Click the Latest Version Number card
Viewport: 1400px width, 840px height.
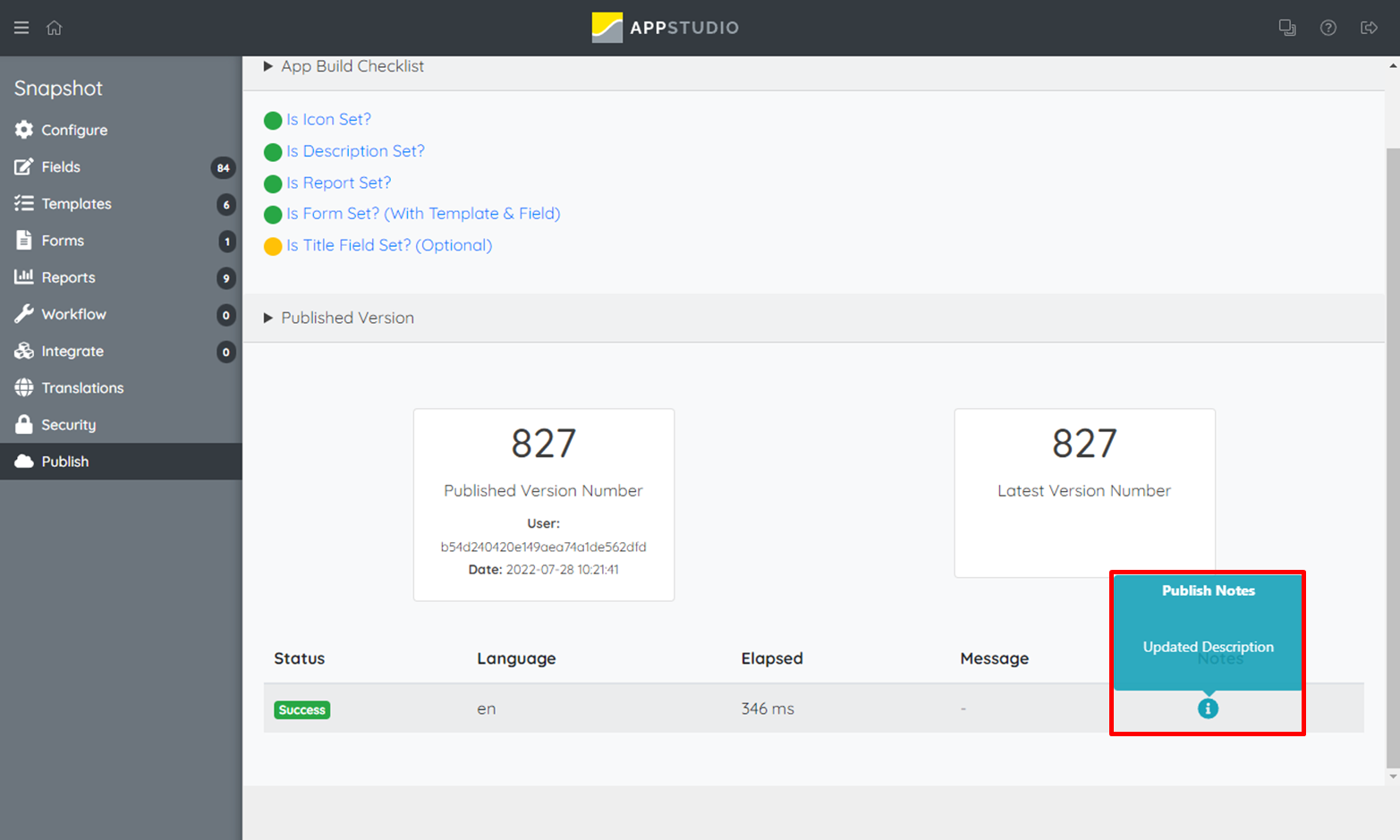tap(1084, 493)
